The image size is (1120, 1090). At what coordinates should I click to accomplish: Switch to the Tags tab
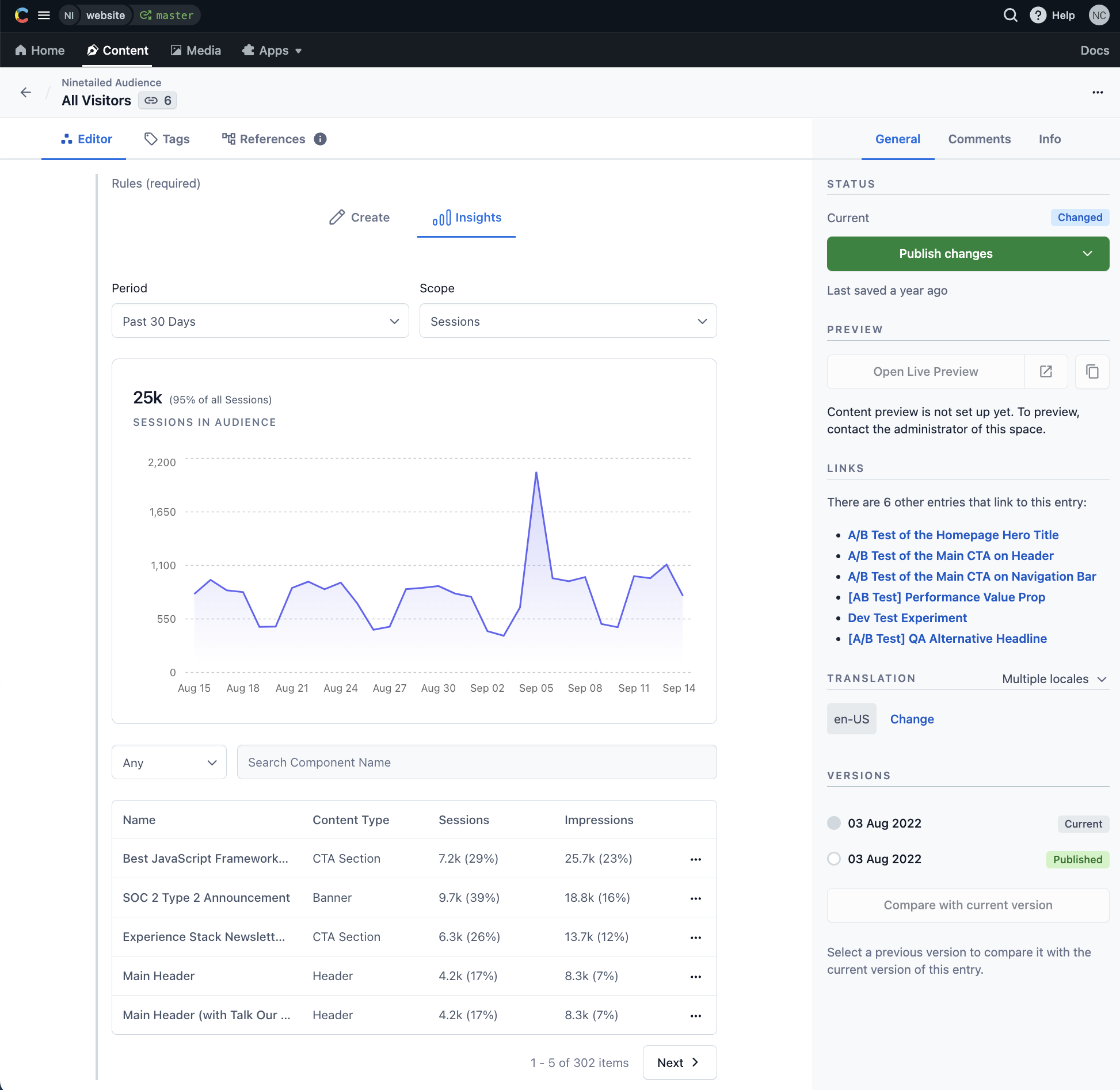[167, 139]
